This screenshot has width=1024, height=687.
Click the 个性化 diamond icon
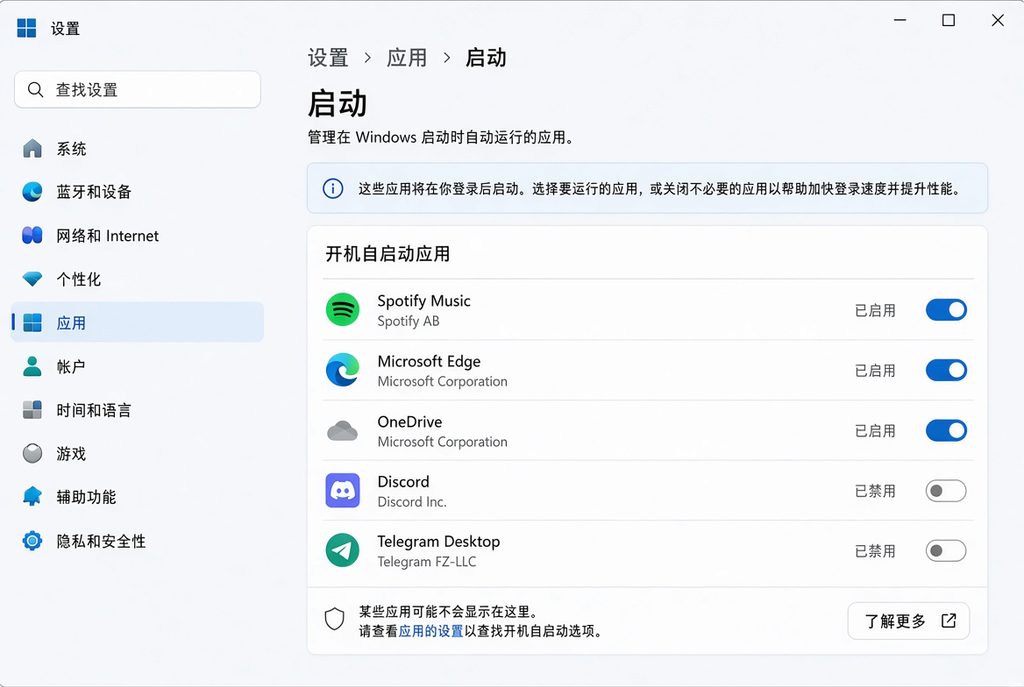tap(32, 279)
